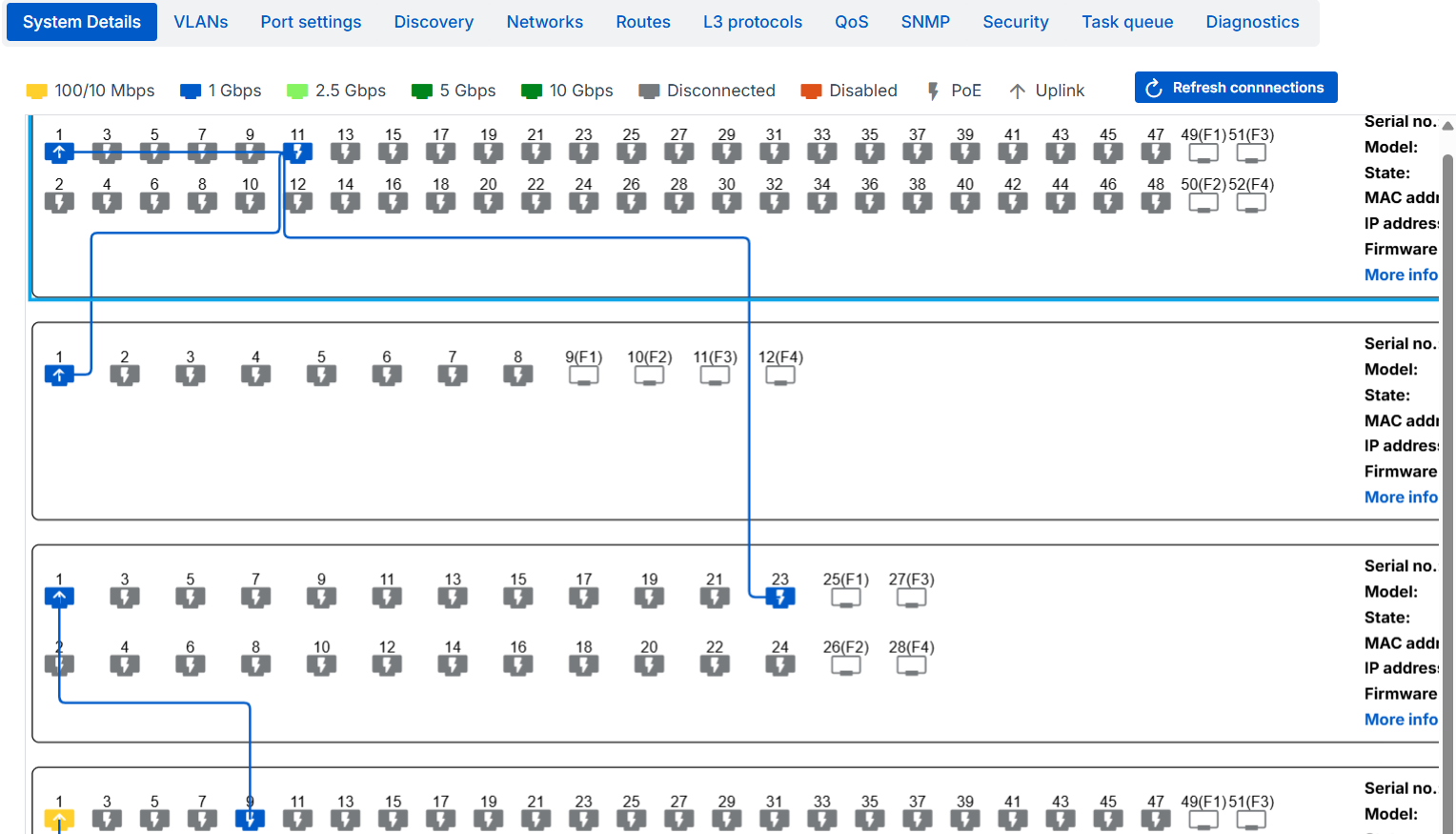Image resolution: width=1456 pixels, height=834 pixels.
Task: Select blue port 11 on the top switch
Action: (x=297, y=153)
